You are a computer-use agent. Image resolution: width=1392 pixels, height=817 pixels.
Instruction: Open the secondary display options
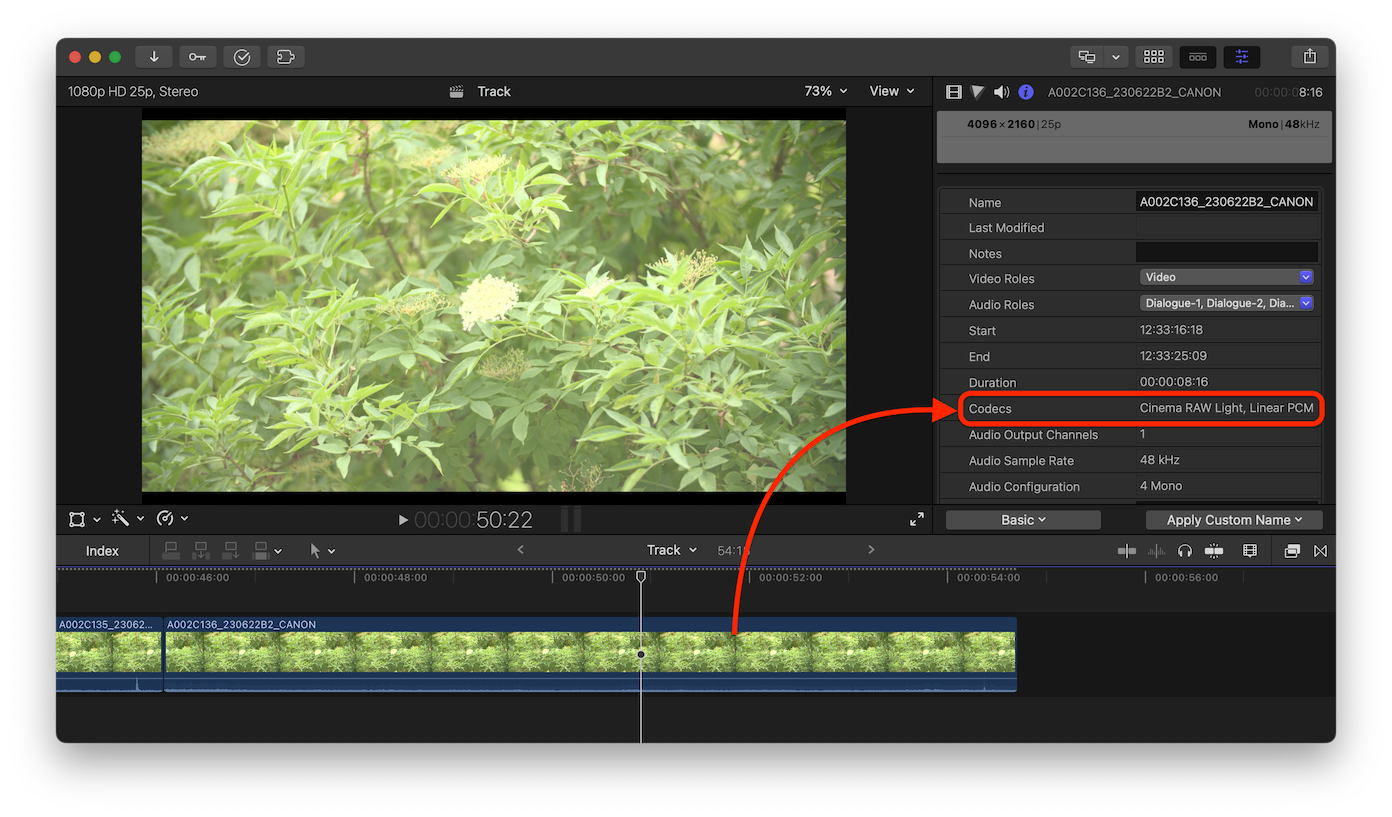click(x=1087, y=57)
